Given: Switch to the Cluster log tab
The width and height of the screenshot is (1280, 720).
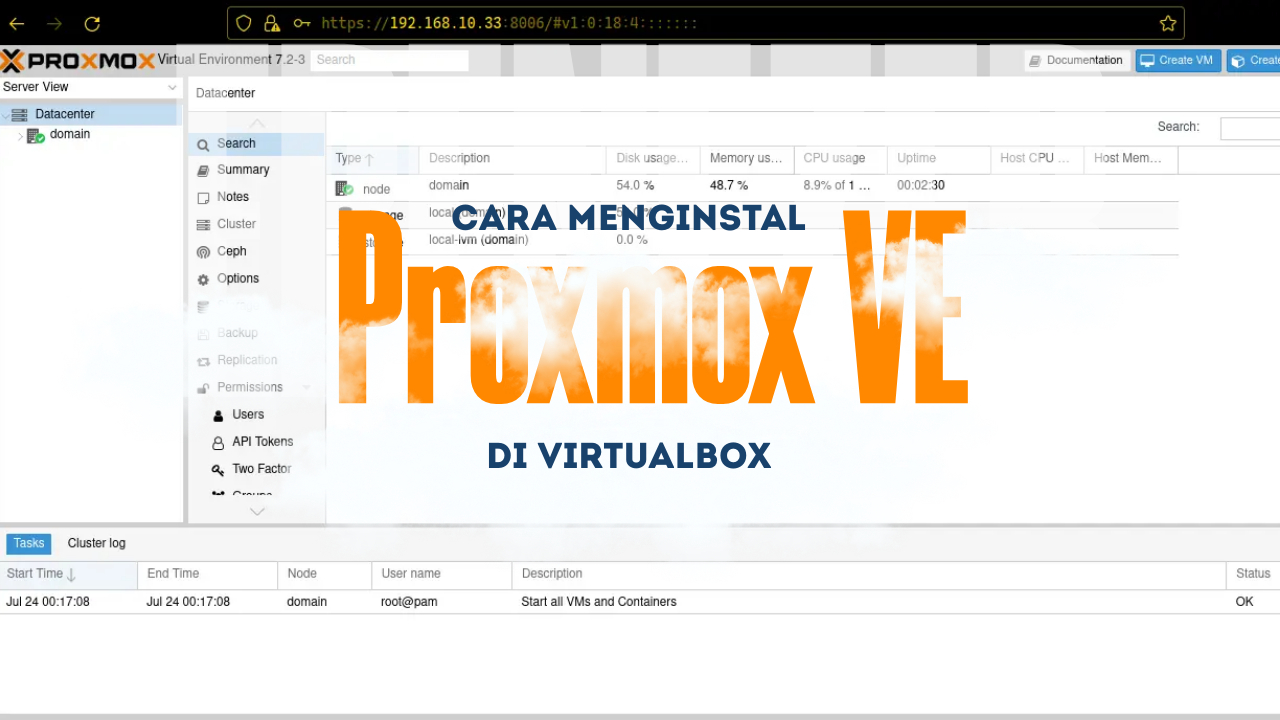Looking at the screenshot, I should click(x=96, y=543).
